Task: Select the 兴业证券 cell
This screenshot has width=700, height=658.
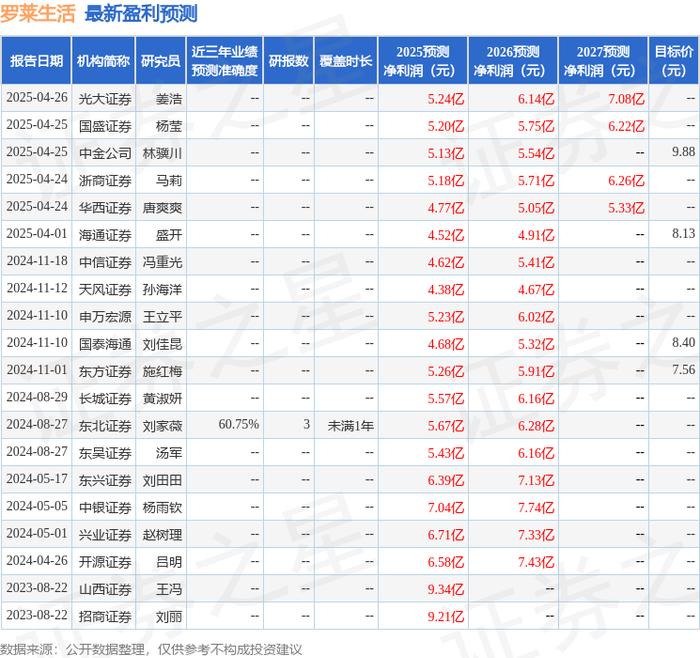Action: (105, 534)
